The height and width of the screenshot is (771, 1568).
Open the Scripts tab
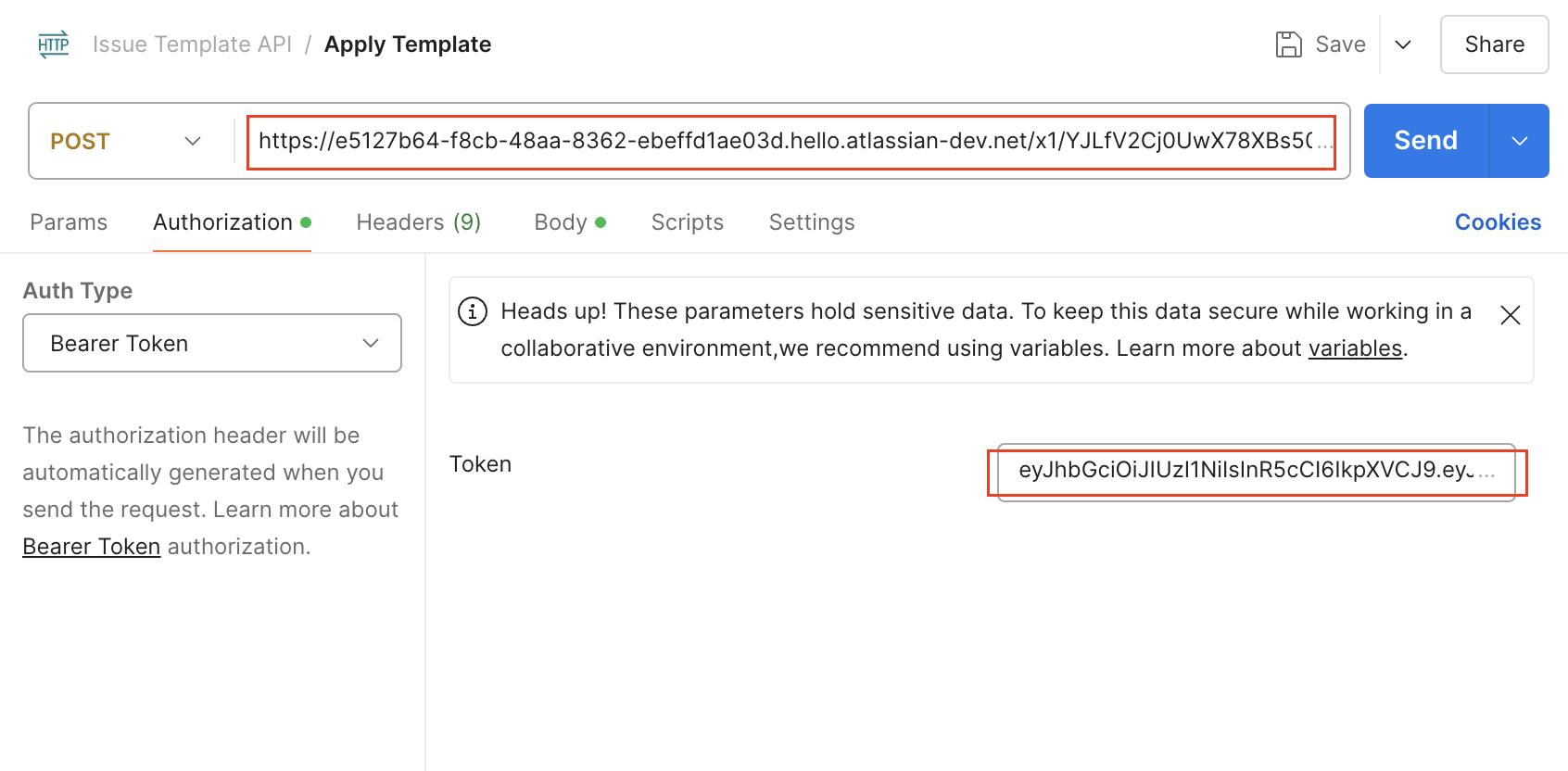687,221
